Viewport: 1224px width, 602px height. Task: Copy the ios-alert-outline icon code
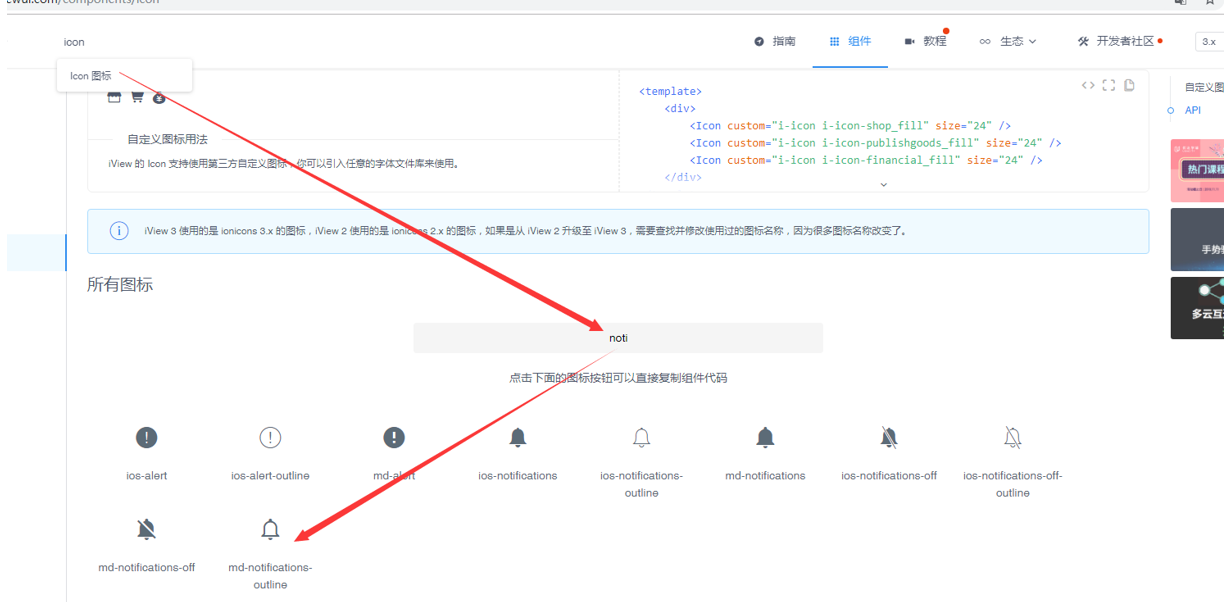tap(270, 438)
